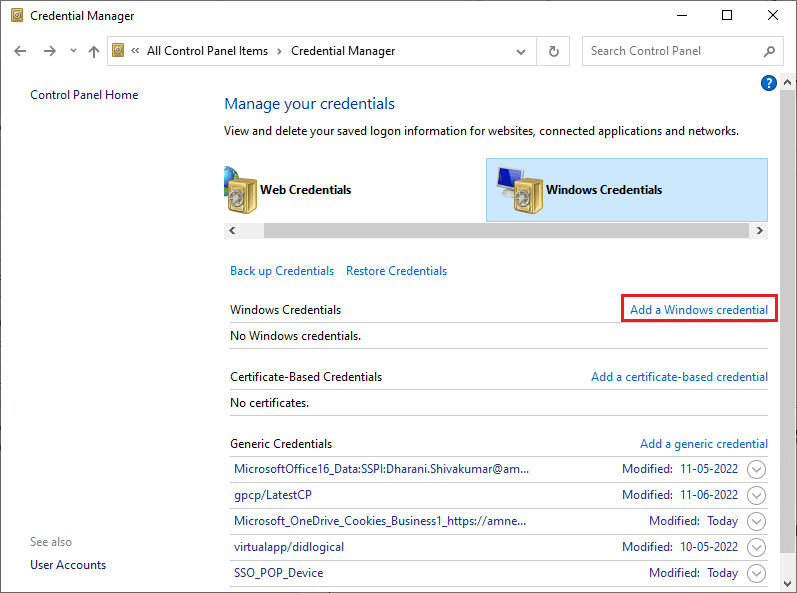Screen dimensions: 797x593
Task: Go up one level arrow
Action: [94, 51]
